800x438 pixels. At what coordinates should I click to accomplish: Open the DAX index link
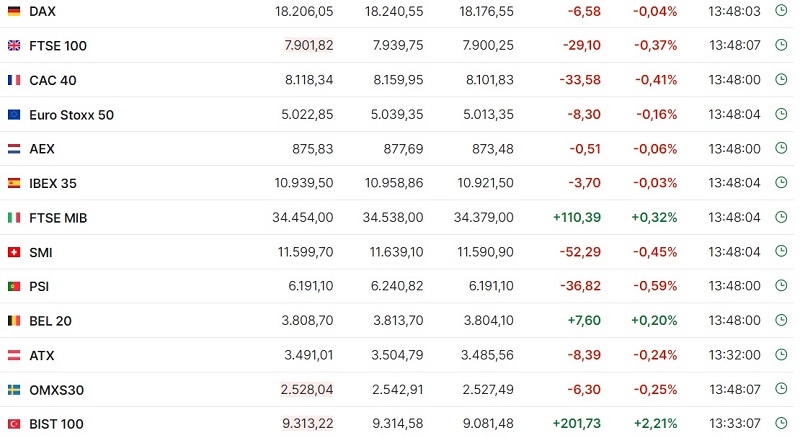tap(42, 11)
